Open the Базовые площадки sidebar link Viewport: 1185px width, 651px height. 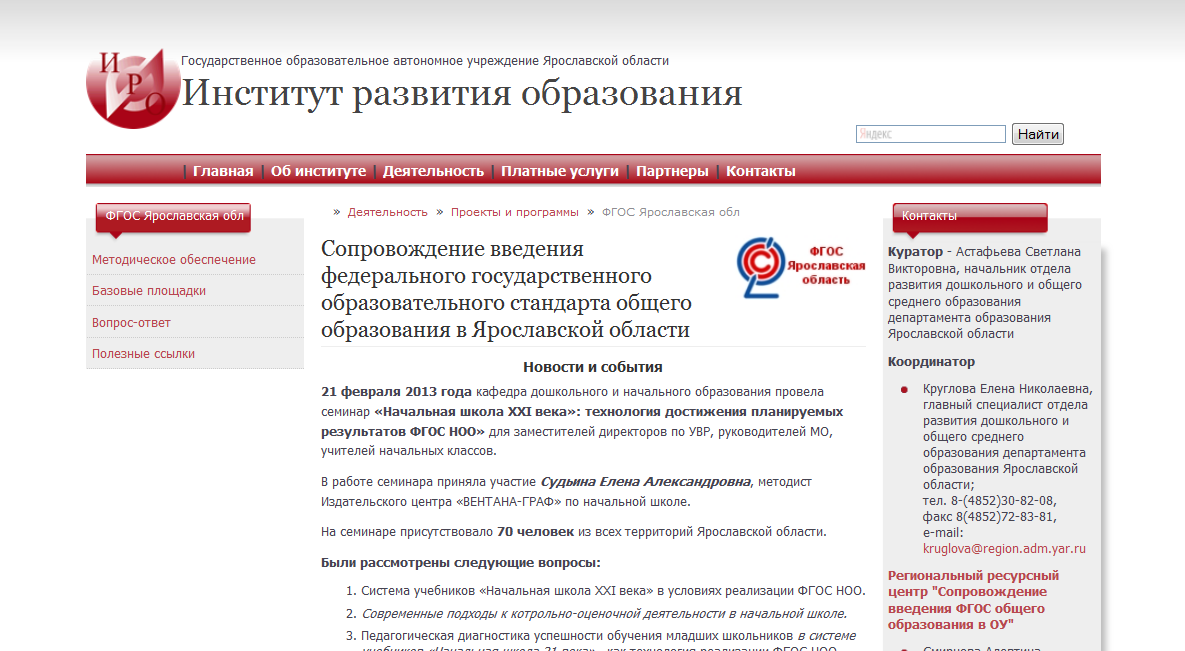pos(149,291)
